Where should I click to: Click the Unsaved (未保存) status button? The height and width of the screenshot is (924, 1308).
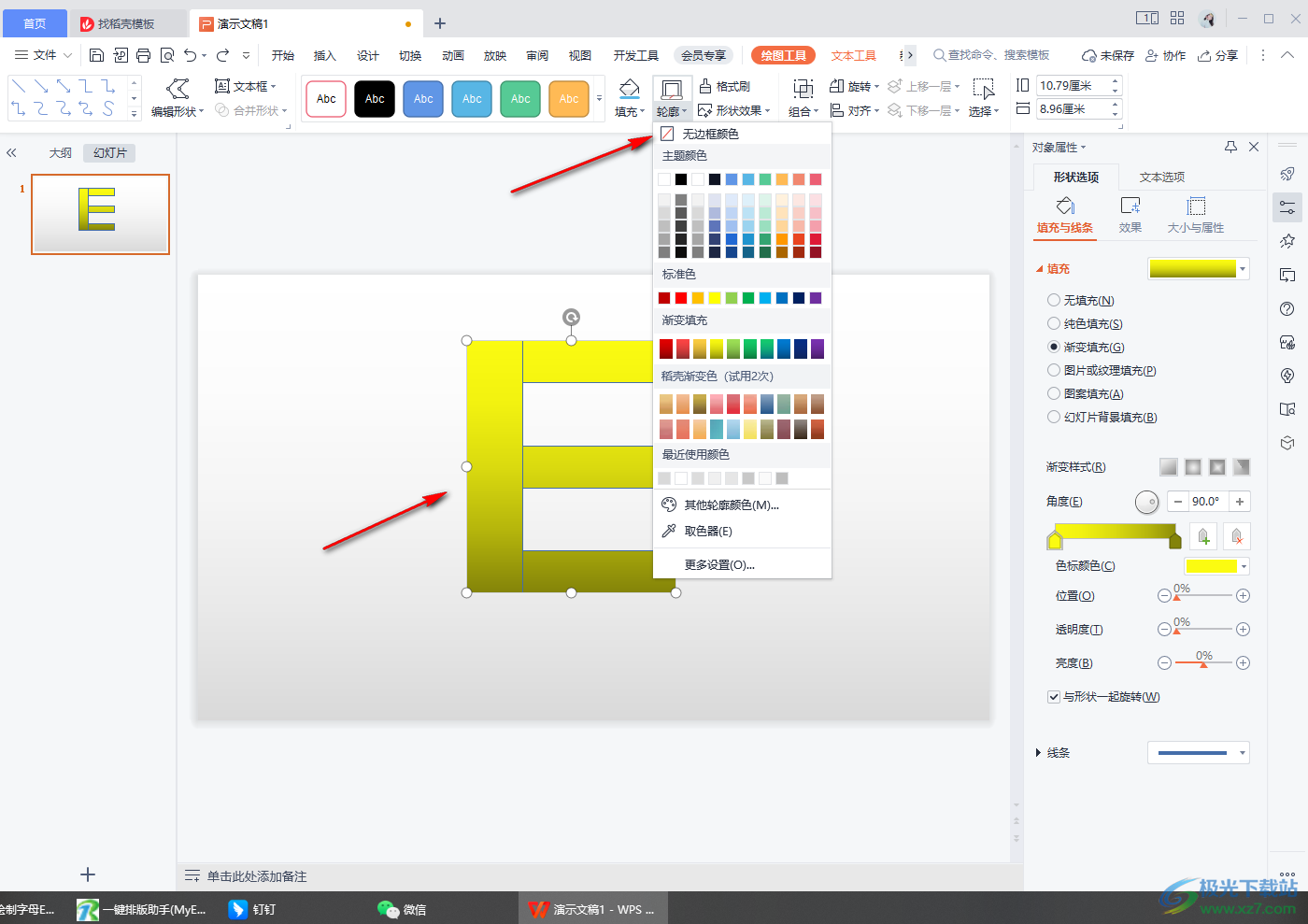click(1108, 55)
